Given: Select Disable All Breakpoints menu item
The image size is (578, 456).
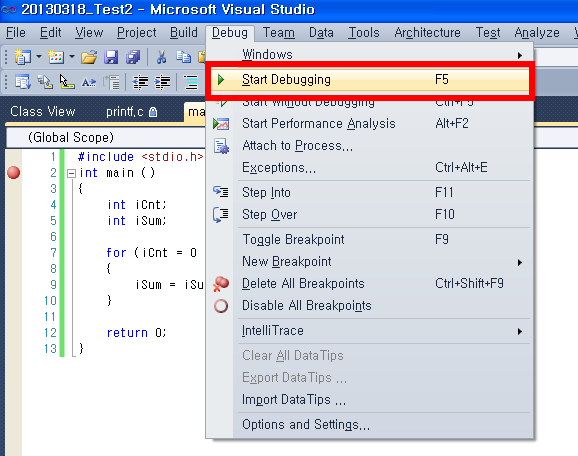Looking at the screenshot, I should click(370, 306).
